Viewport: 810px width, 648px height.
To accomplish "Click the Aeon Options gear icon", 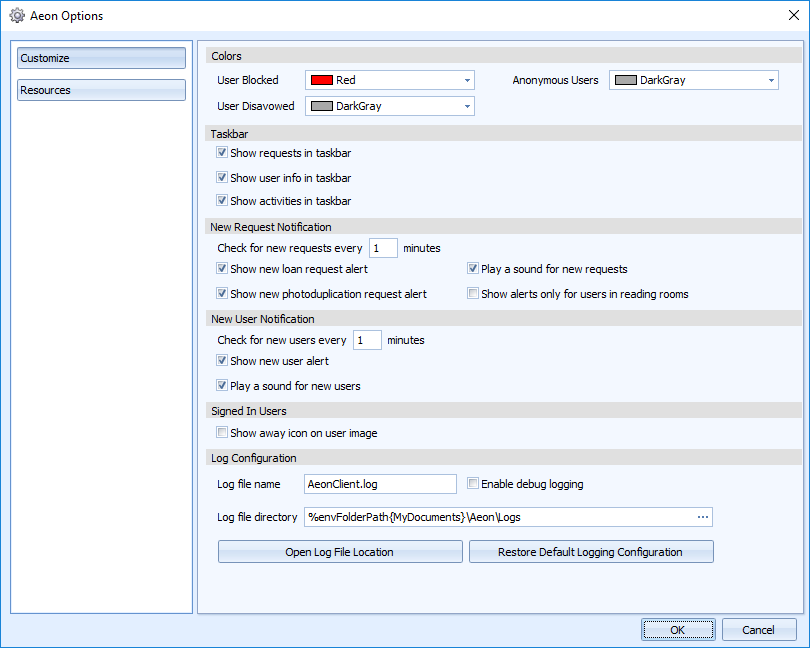I will pos(16,16).
